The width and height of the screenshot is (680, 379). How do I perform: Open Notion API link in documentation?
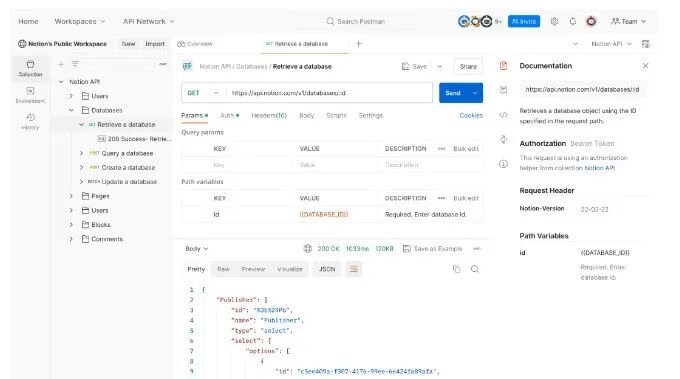pos(599,168)
